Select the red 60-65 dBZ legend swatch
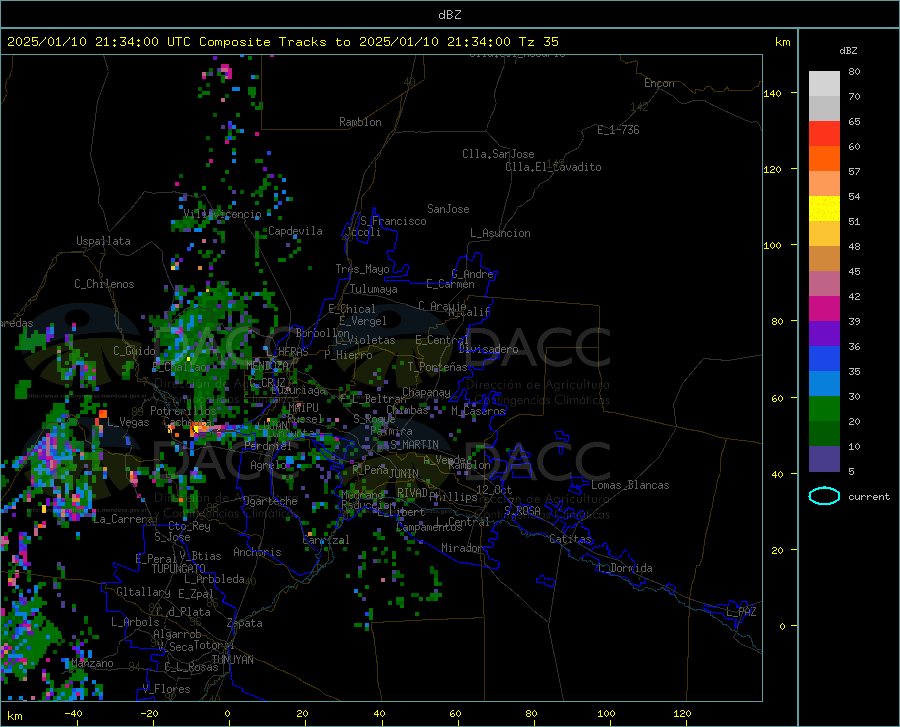 click(824, 134)
